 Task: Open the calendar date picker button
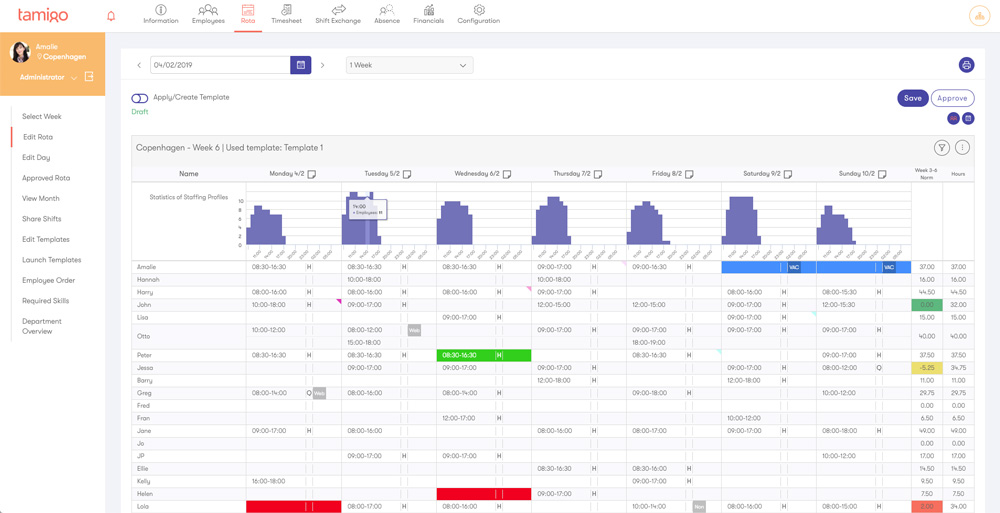(x=300, y=65)
